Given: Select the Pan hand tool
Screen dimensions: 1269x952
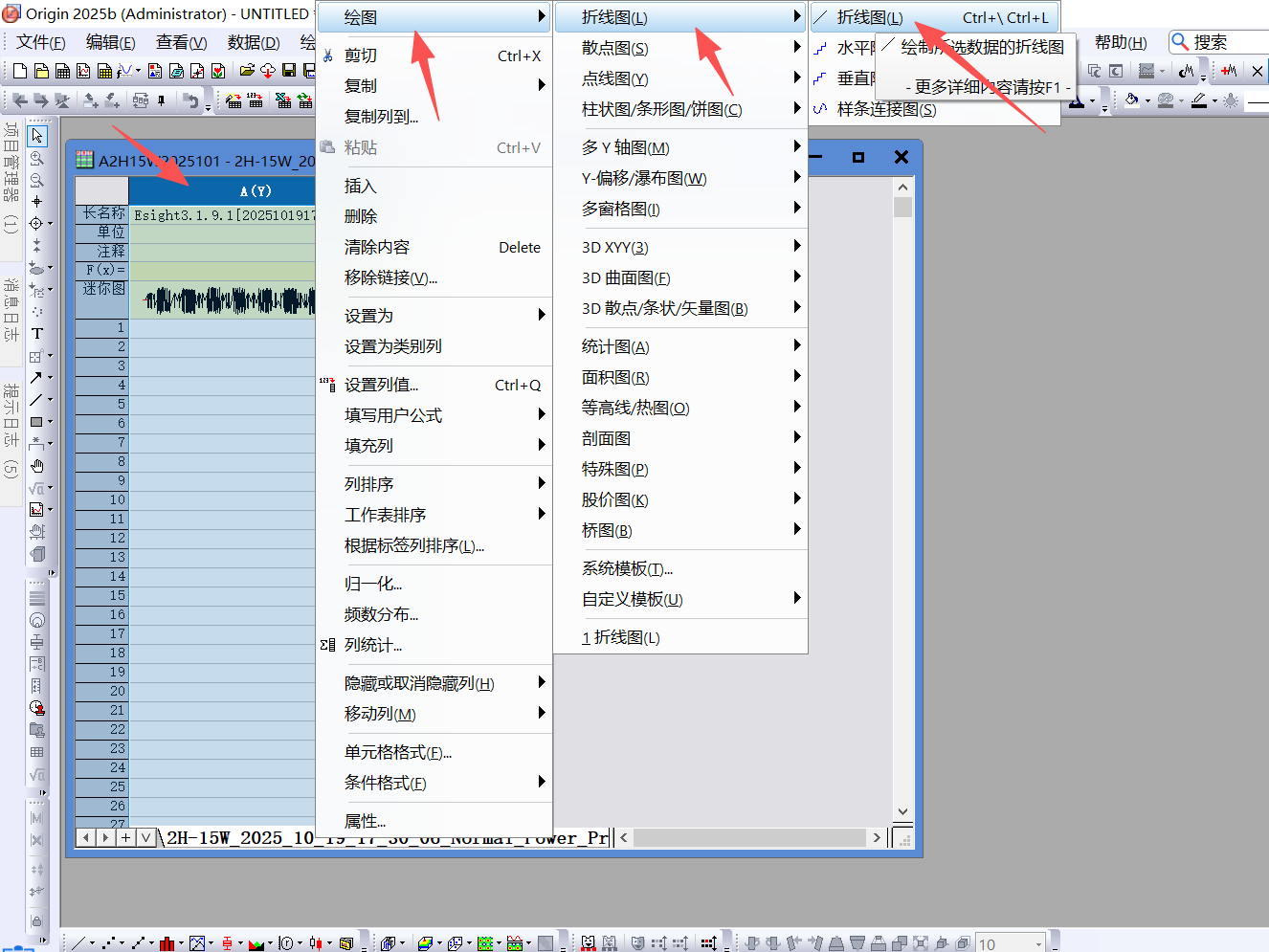Looking at the screenshot, I should [x=37, y=466].
